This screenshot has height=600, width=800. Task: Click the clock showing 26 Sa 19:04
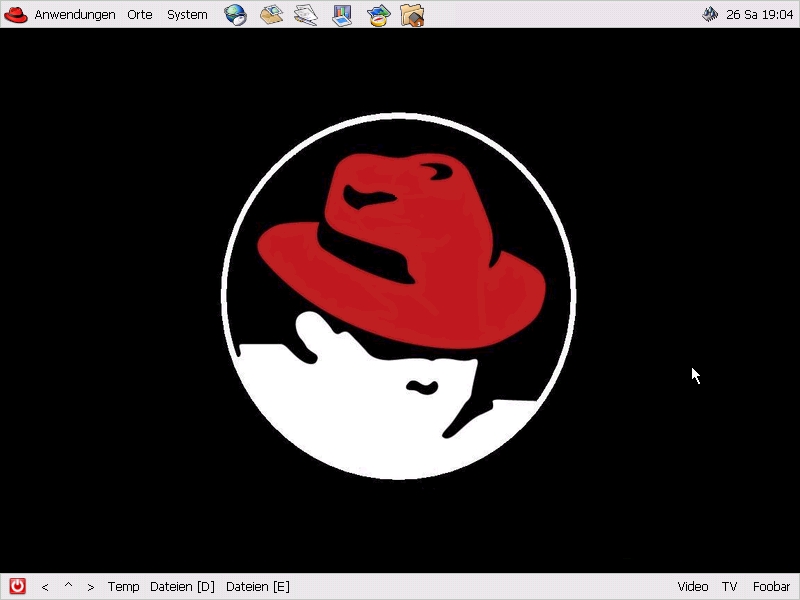759,15
